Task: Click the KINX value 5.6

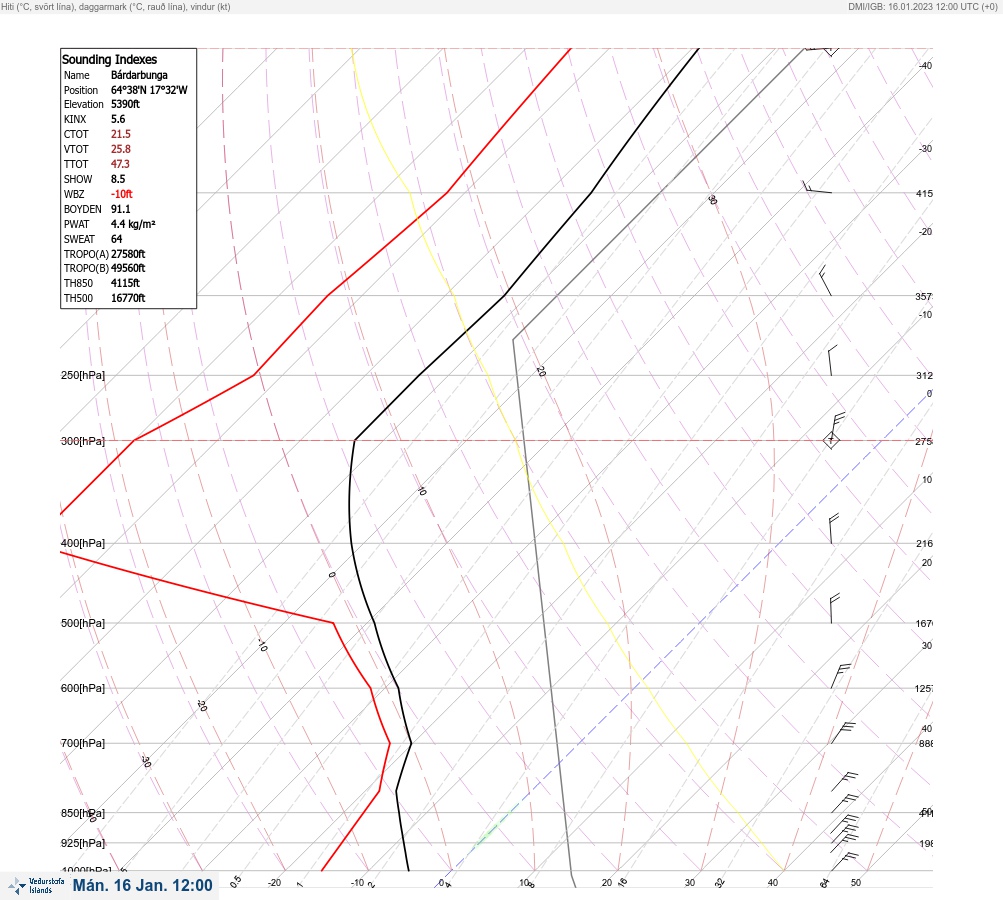Action: point(118,119)
